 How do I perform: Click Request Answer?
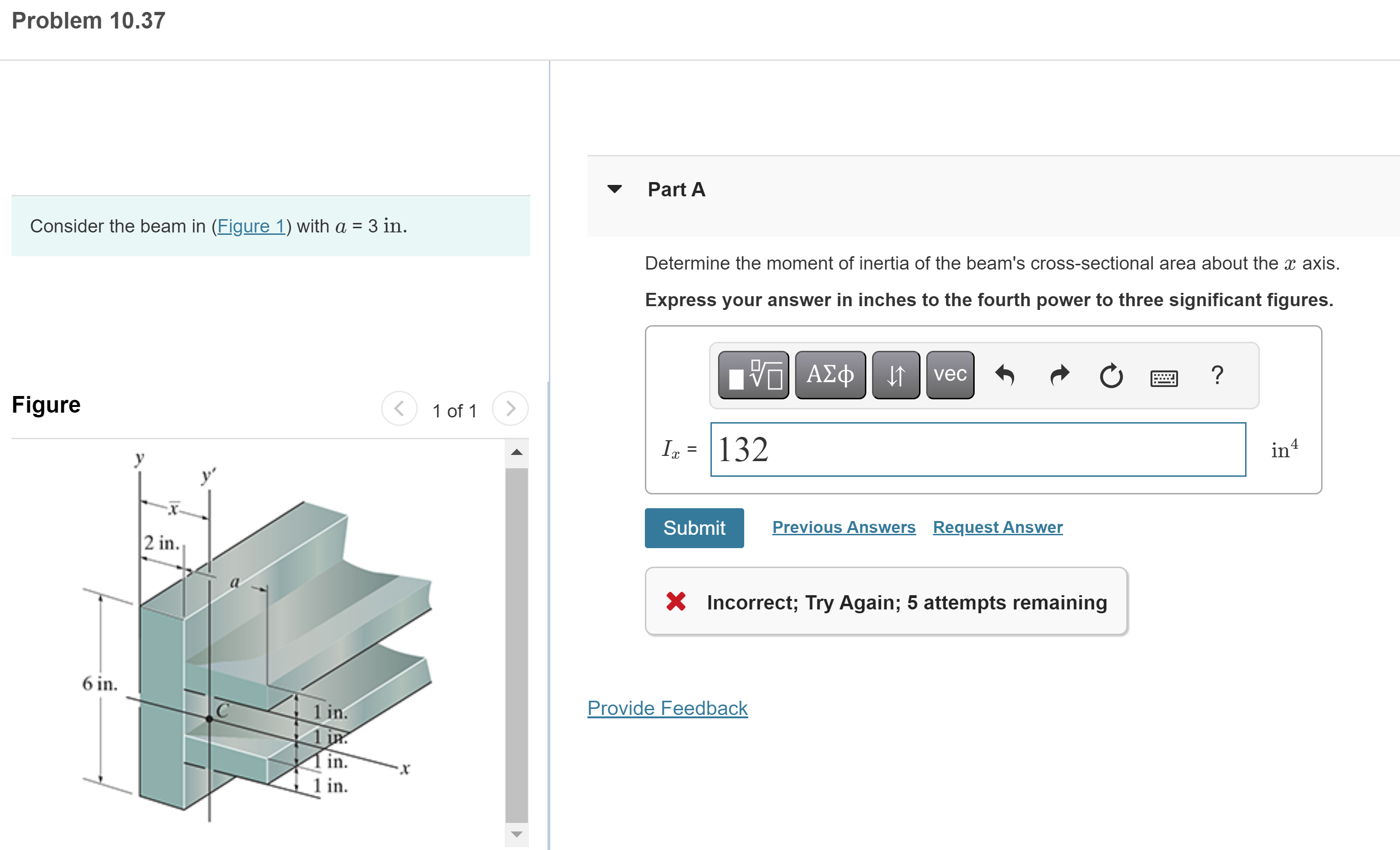click(x=997, y=527)
